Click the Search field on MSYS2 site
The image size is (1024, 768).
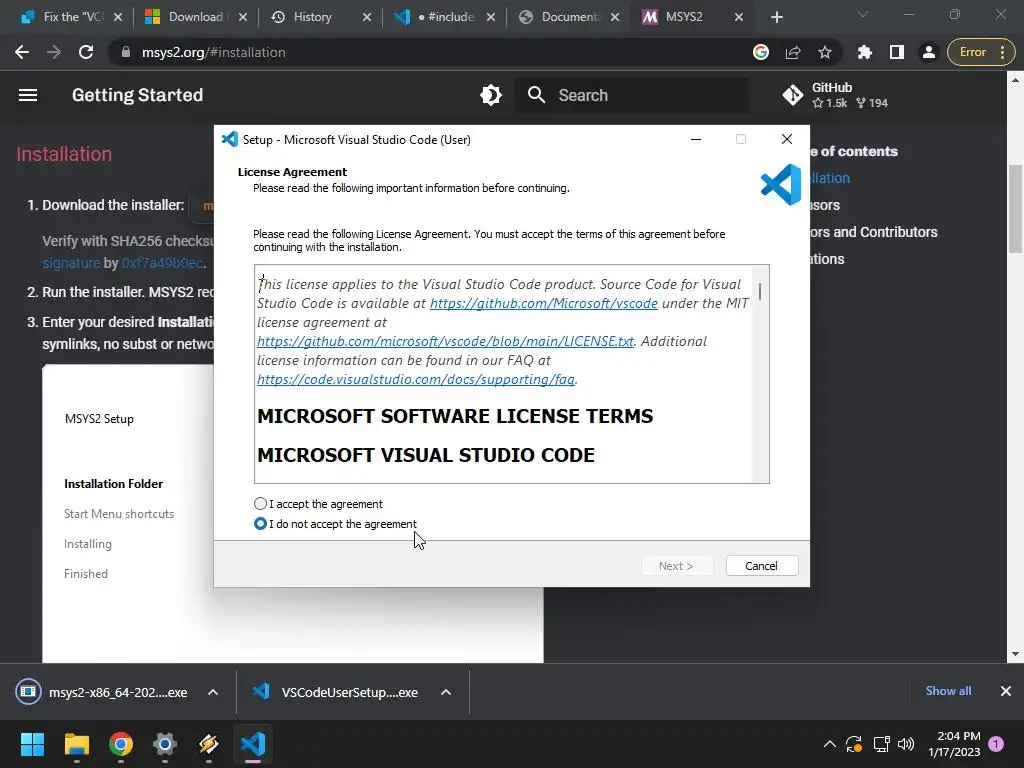click(632, 95)
